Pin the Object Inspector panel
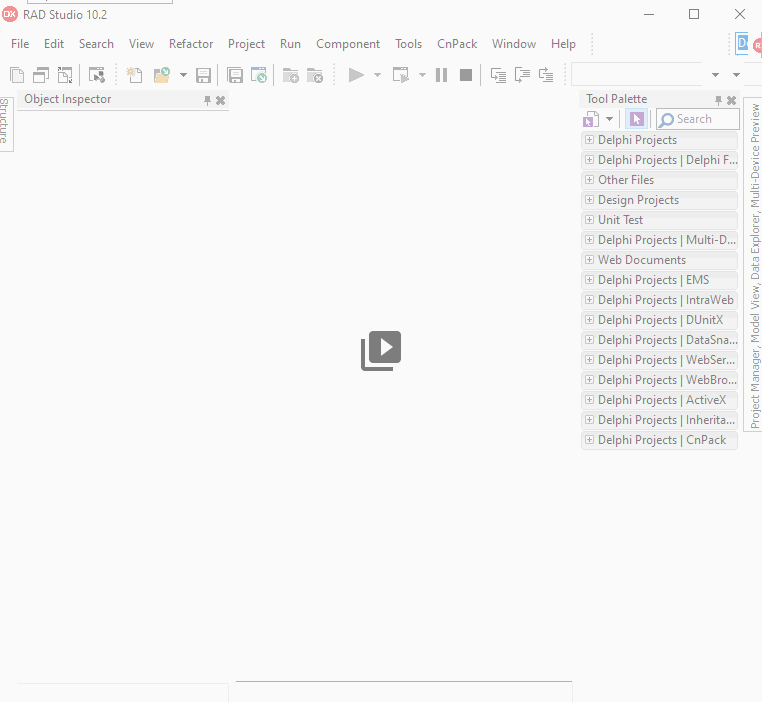This screenshot has height=702, width=762. tap(208, 101)
